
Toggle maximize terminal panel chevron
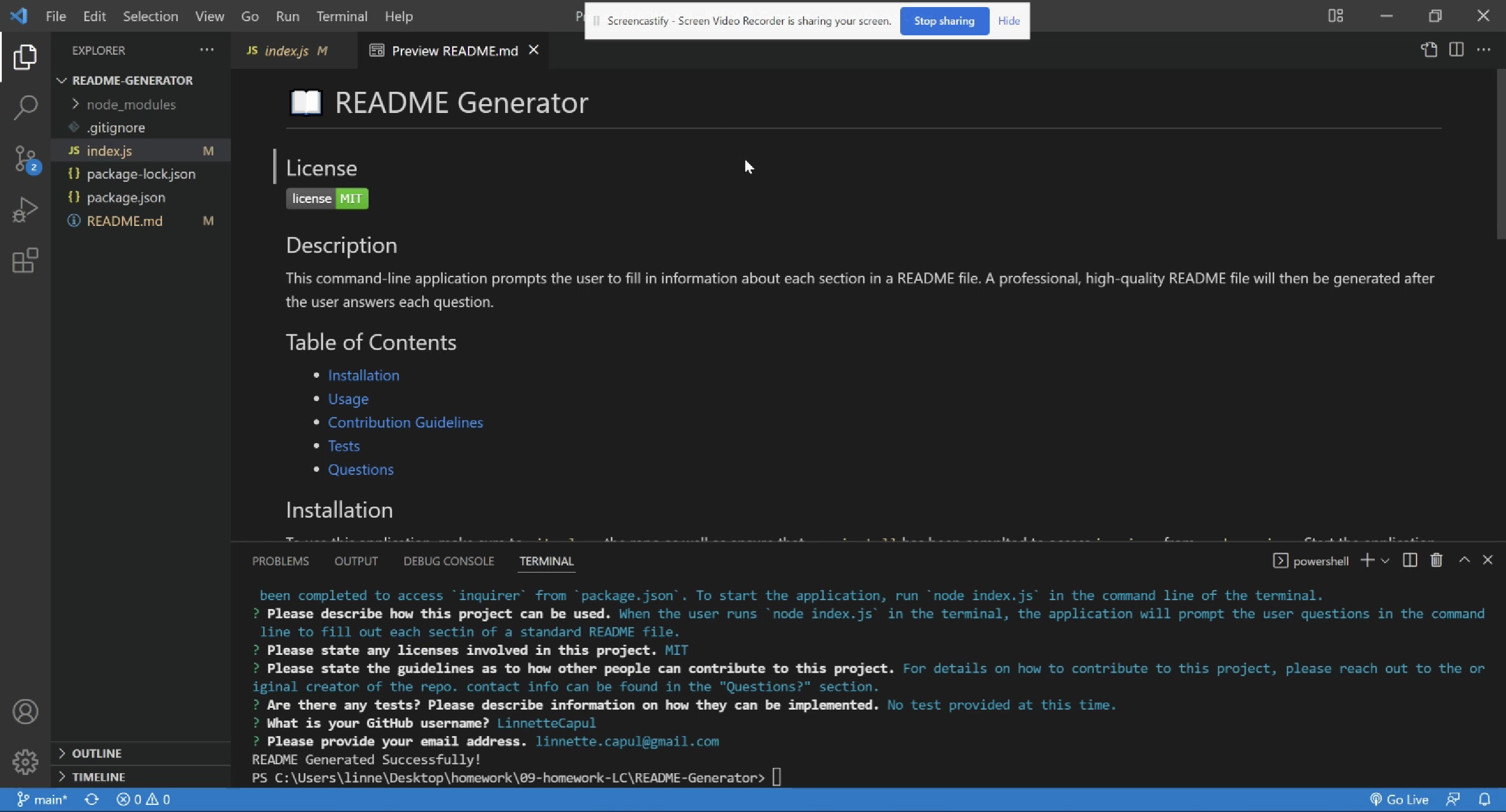pos(1464,560)
